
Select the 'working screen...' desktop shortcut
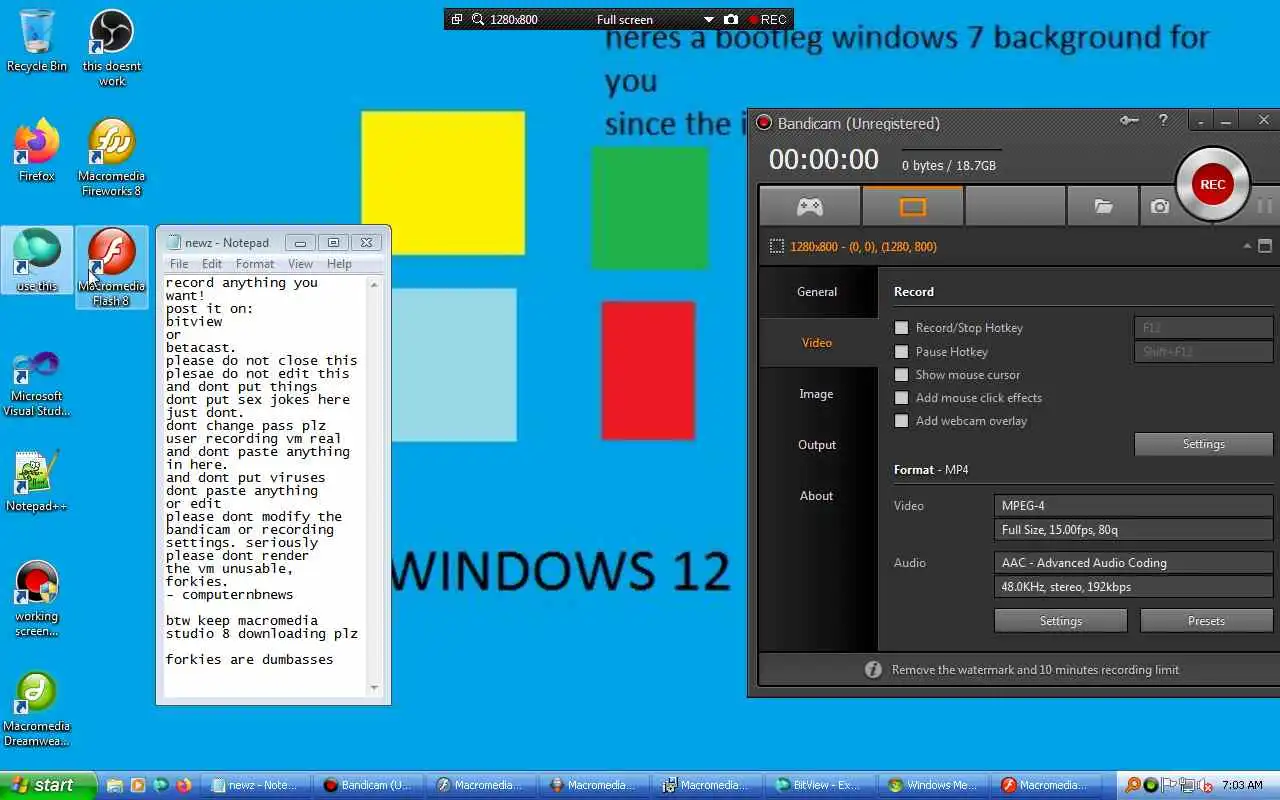37,598
